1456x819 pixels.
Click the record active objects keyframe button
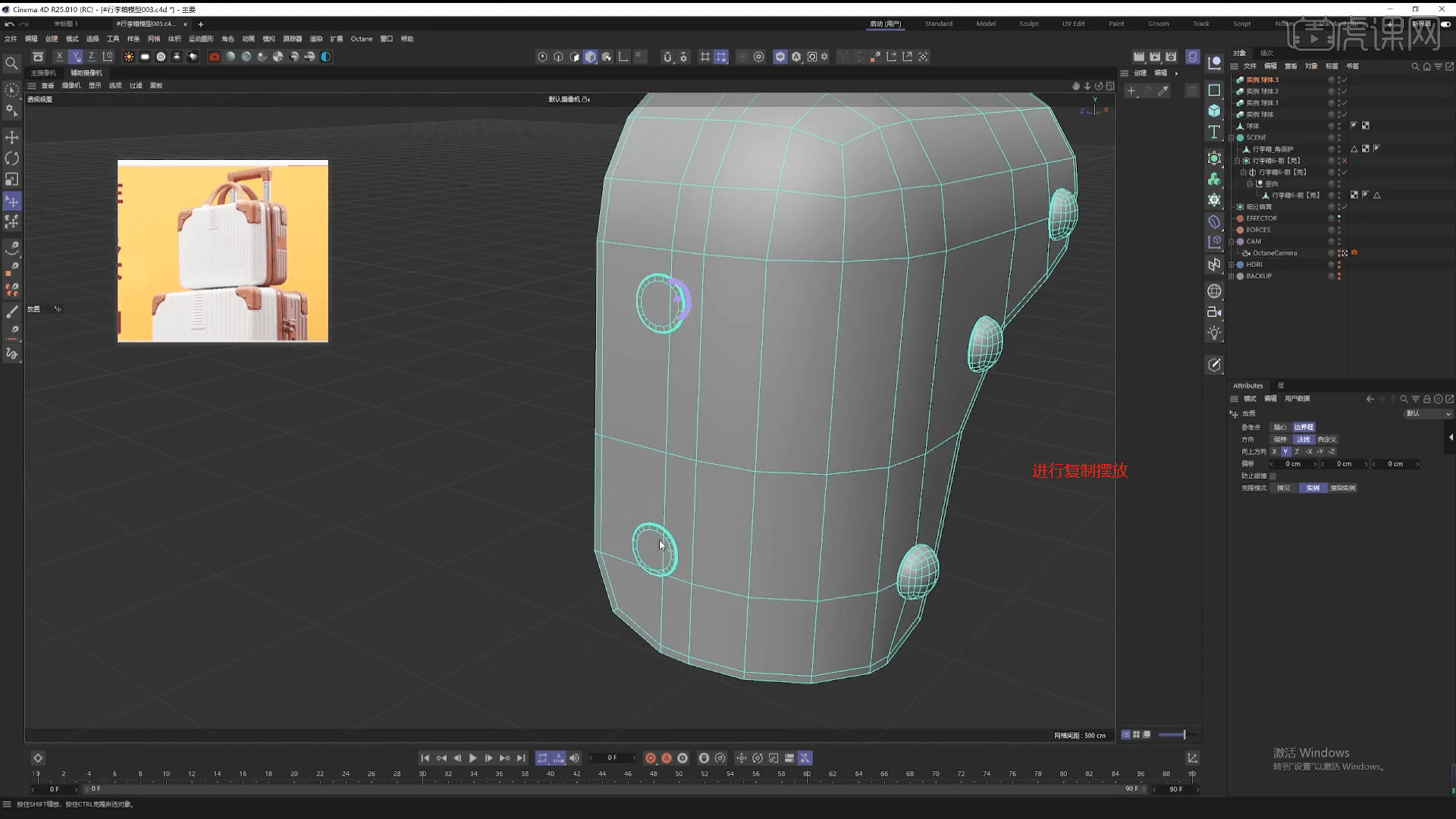(651, 758)
